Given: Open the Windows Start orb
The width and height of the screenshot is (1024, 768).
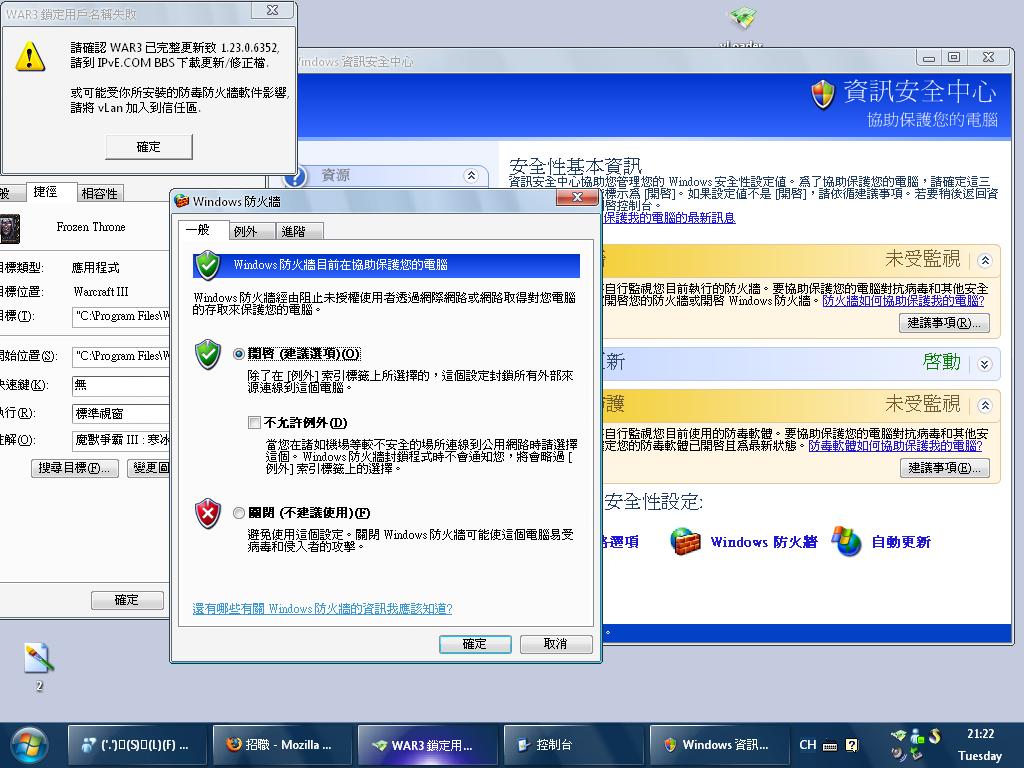Looking at the screenshot, I should [29, 744].
